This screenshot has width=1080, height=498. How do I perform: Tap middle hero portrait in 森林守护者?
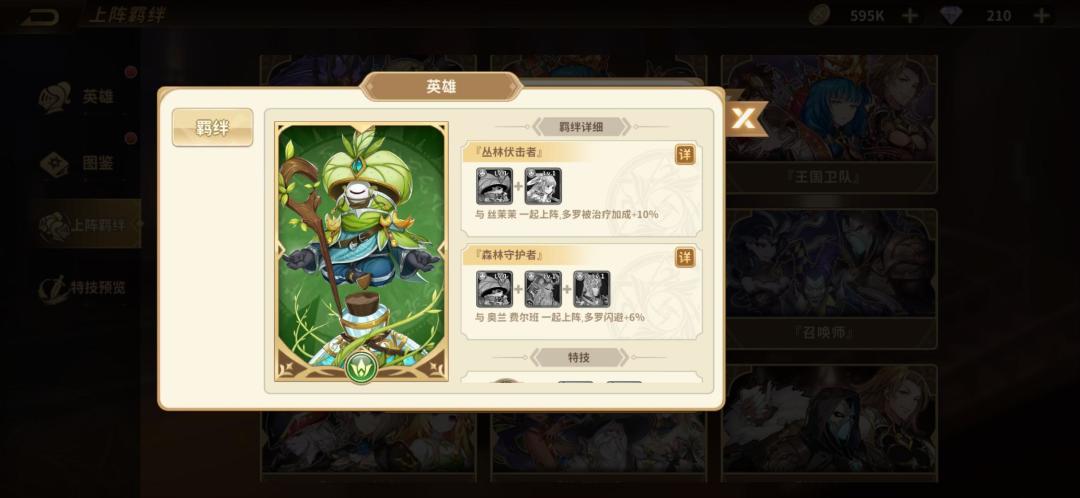tap(543, 289)
